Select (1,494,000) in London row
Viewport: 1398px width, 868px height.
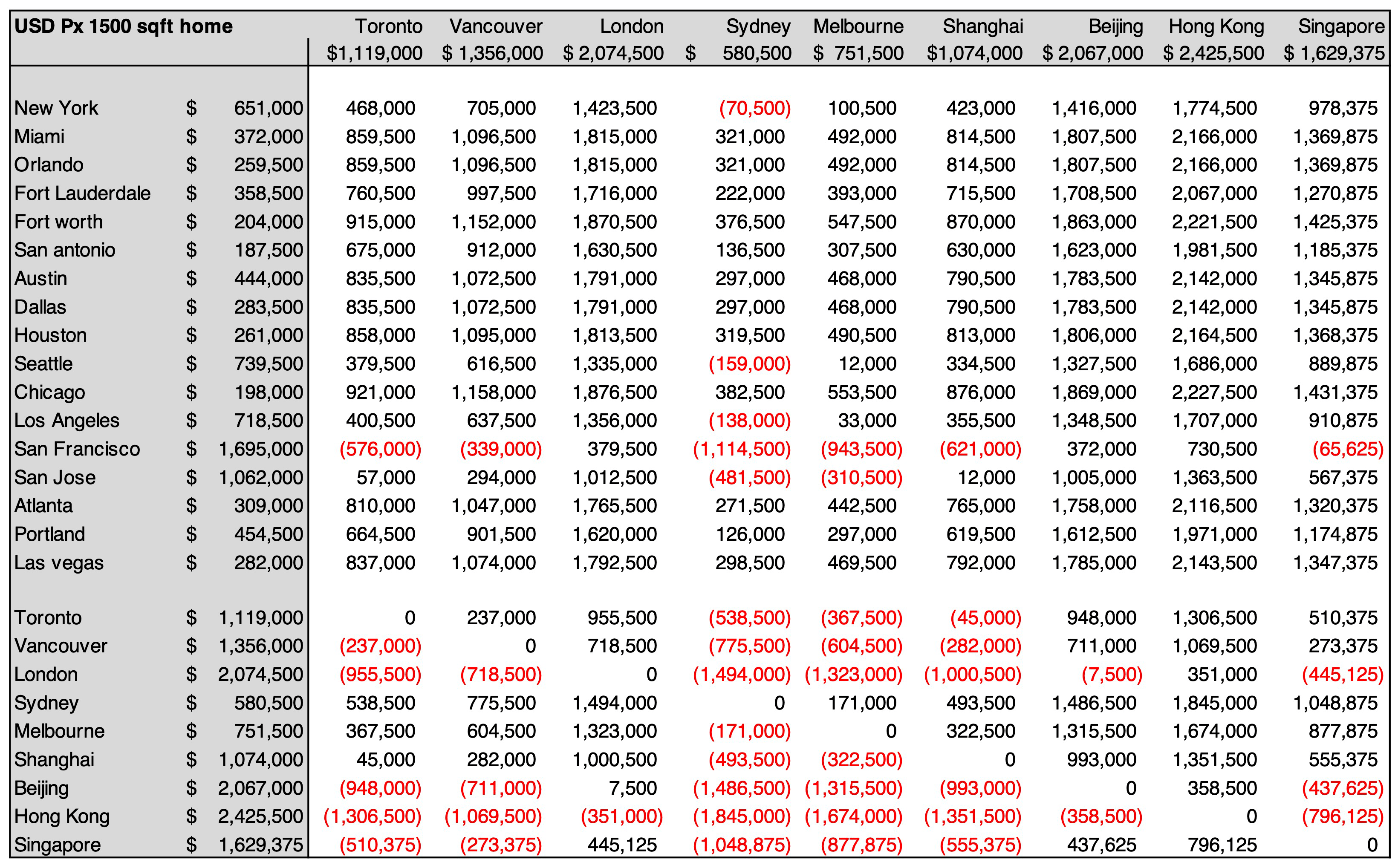[x=742, y=675]
